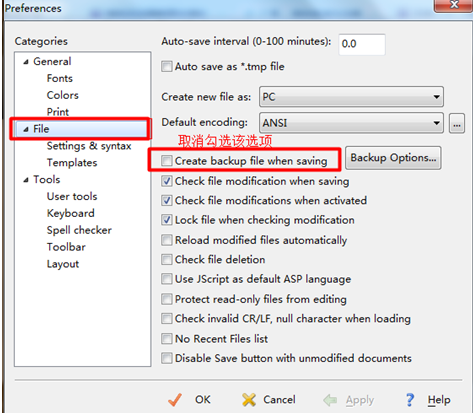Open the Spell checker category
Screen dimensions: 473x413
79,230
